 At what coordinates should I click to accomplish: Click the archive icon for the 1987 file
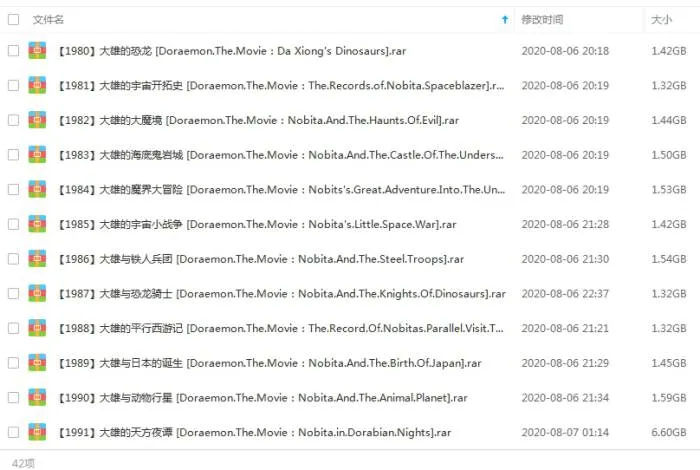37,293
